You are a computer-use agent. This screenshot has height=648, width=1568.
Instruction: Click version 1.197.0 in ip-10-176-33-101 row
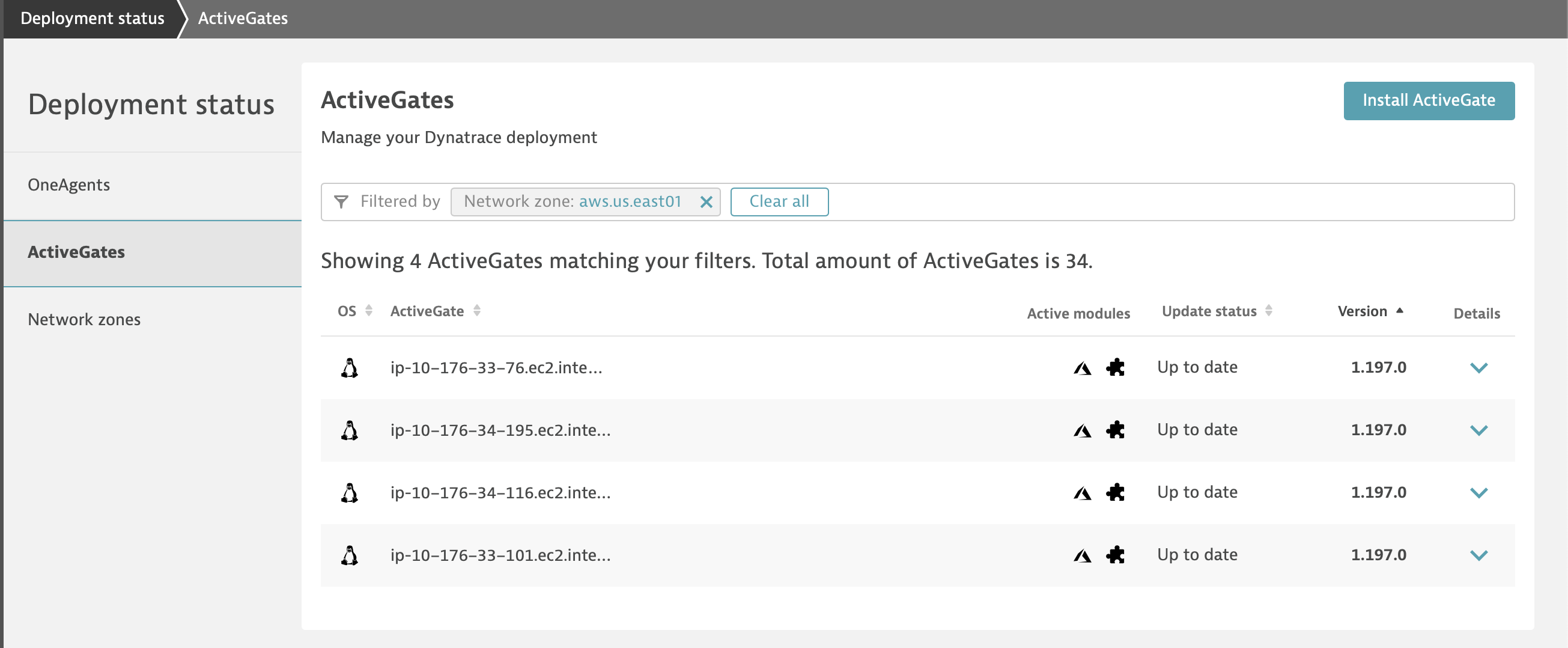coord(1378,555)
